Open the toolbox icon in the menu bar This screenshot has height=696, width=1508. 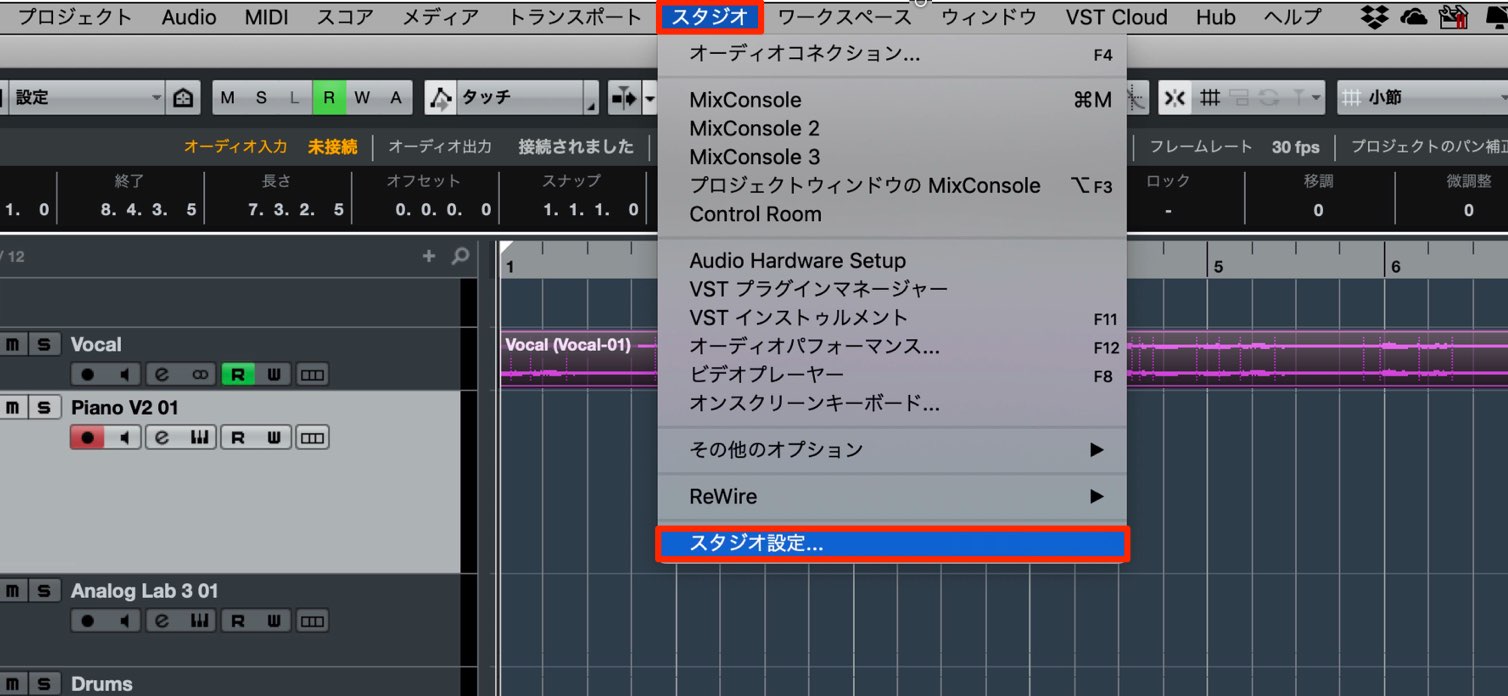pos(1451,16)
